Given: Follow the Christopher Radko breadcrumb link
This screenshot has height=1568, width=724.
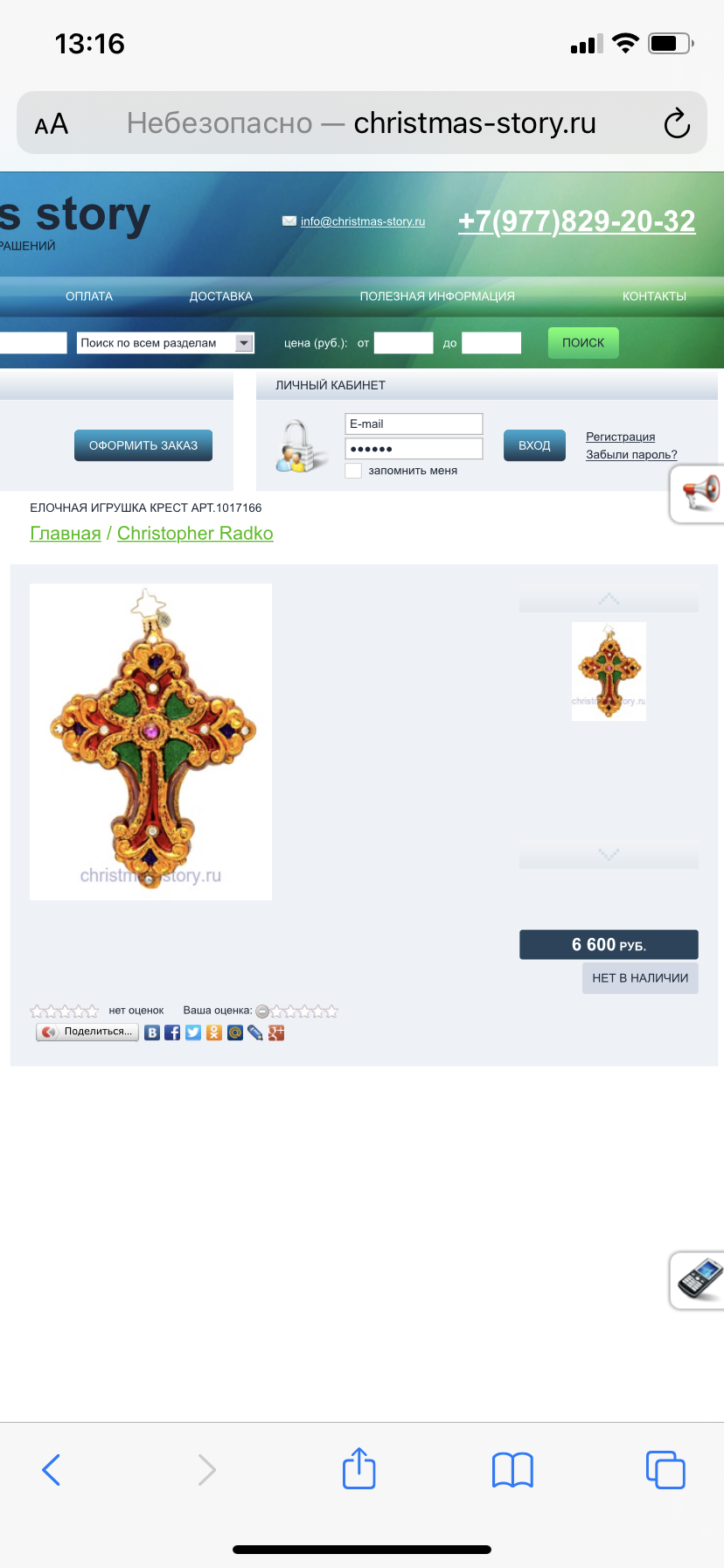Looking at the screenshot, I should tap(195, 534).
